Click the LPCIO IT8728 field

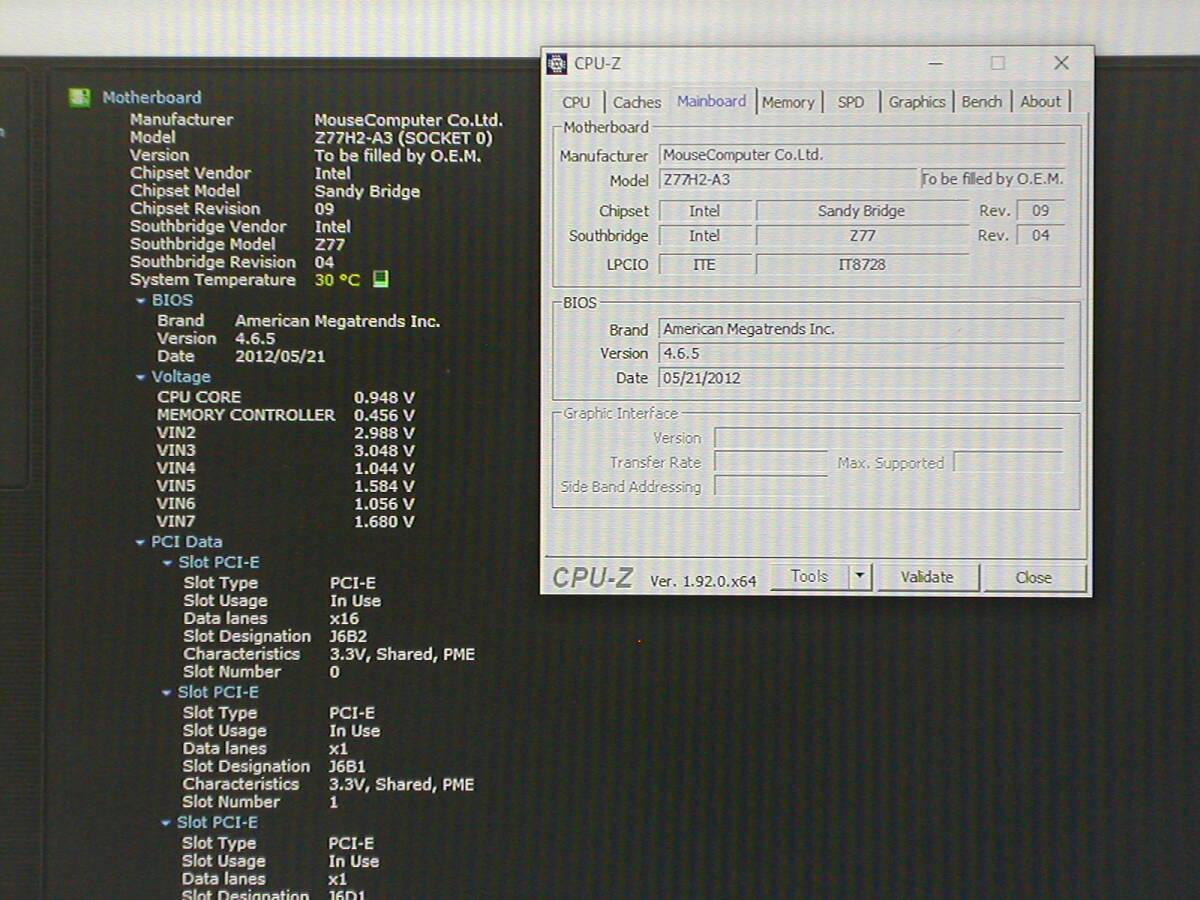point(862,265)
